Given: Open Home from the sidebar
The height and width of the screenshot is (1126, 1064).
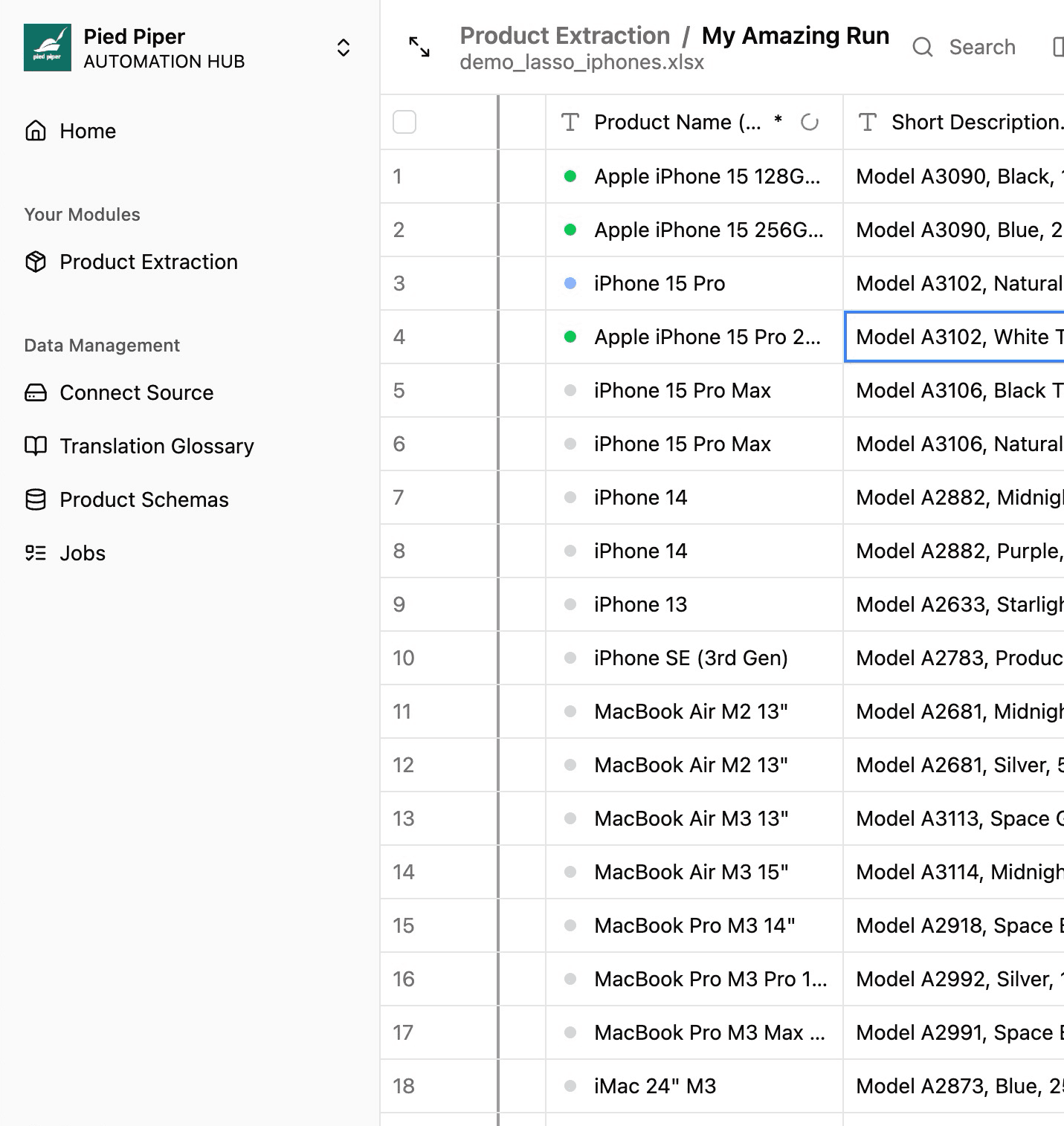Looking at the screenshot, I should pyautogui.click(x=87, y=131).
